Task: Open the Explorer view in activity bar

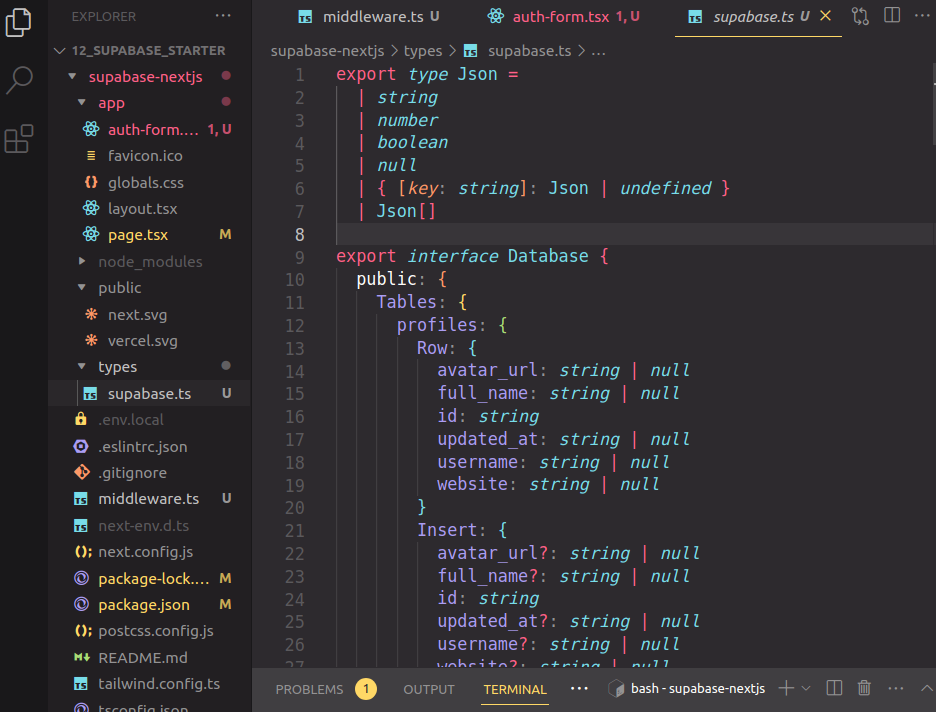Action: point(19,22)
